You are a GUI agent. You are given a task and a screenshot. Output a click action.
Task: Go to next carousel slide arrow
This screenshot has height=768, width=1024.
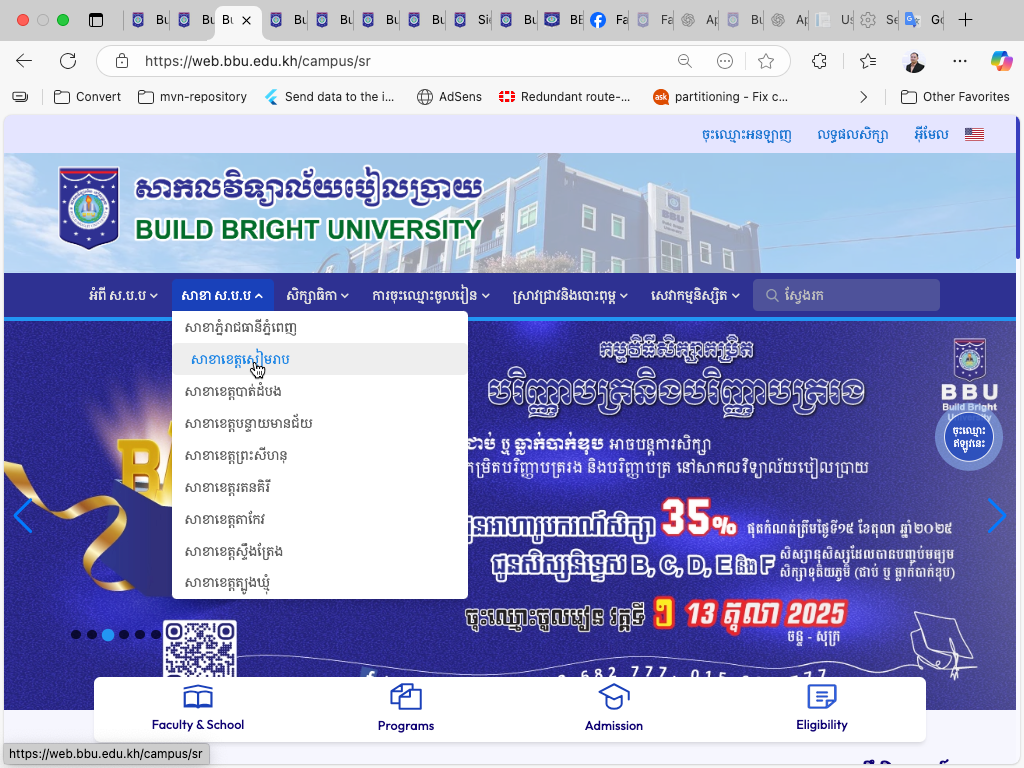point(996,516)
